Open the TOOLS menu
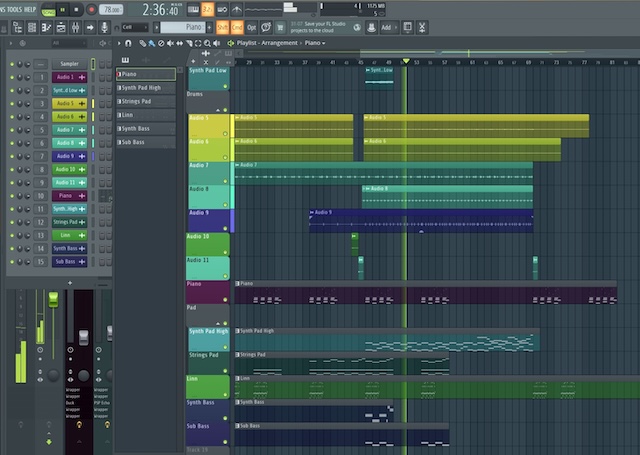Viewport: 640px width, 455px height. pyautogui.click(x=15, y=9)
